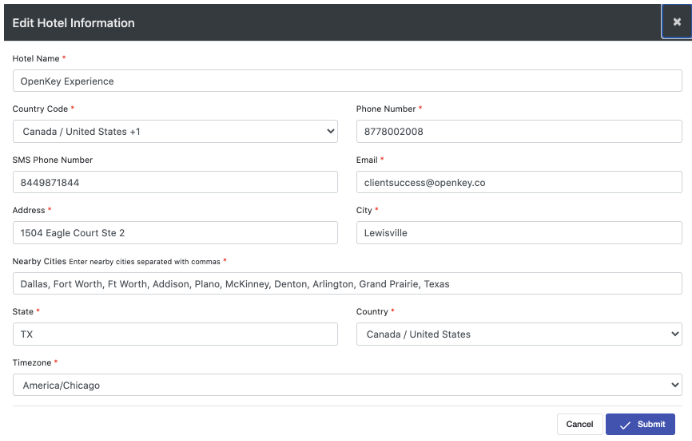Viewport: 692px width, 441px height.
Task: Close the Edit Hotel Information dialog
Action: tap(677, 22)
